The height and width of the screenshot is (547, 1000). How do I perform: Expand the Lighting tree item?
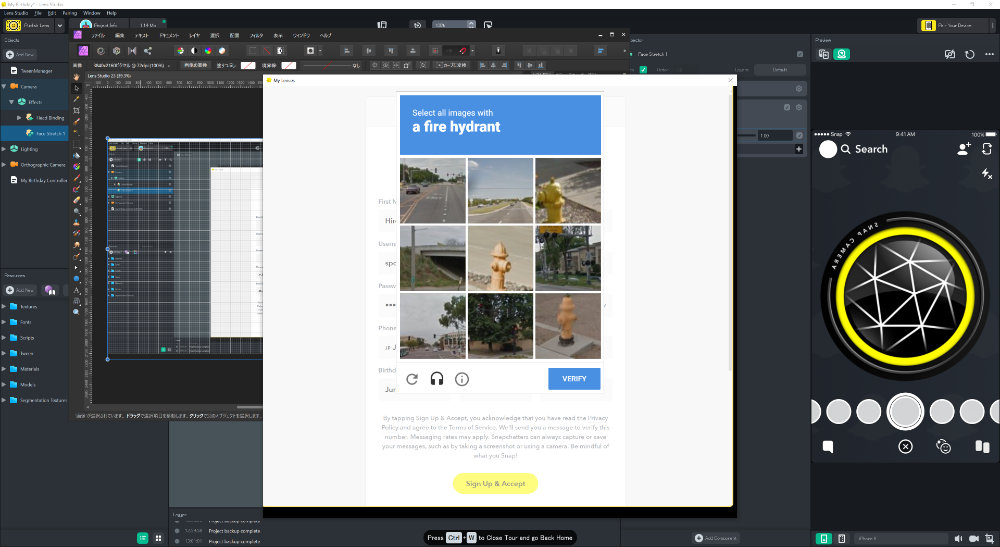tap(4, 149)
